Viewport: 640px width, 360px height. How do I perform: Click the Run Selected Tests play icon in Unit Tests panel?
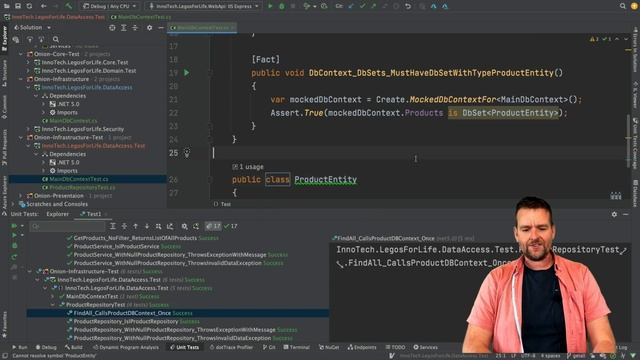(x=15, y=235)
